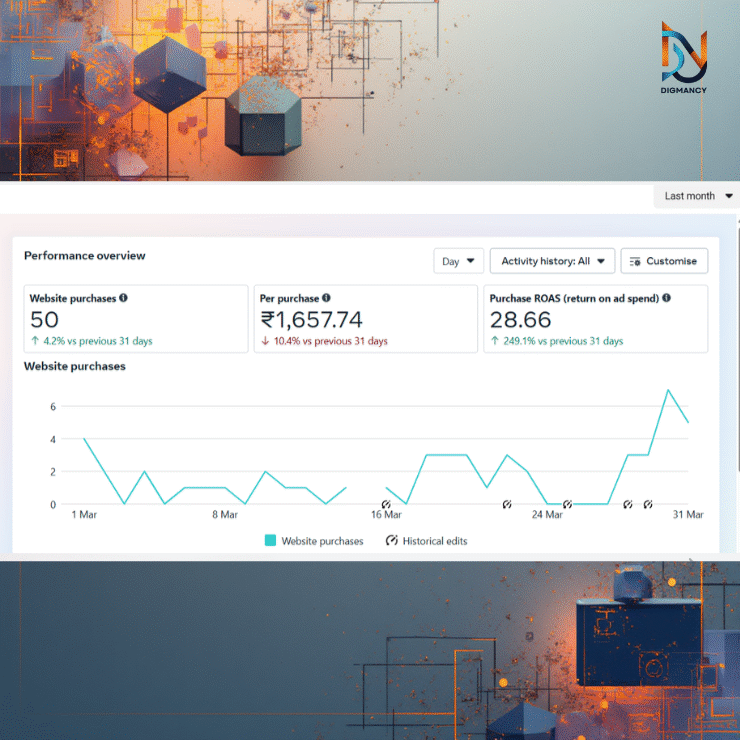Select the Website purchases metric card
Screen dimensions: 740x740
[x=135, y=319]
